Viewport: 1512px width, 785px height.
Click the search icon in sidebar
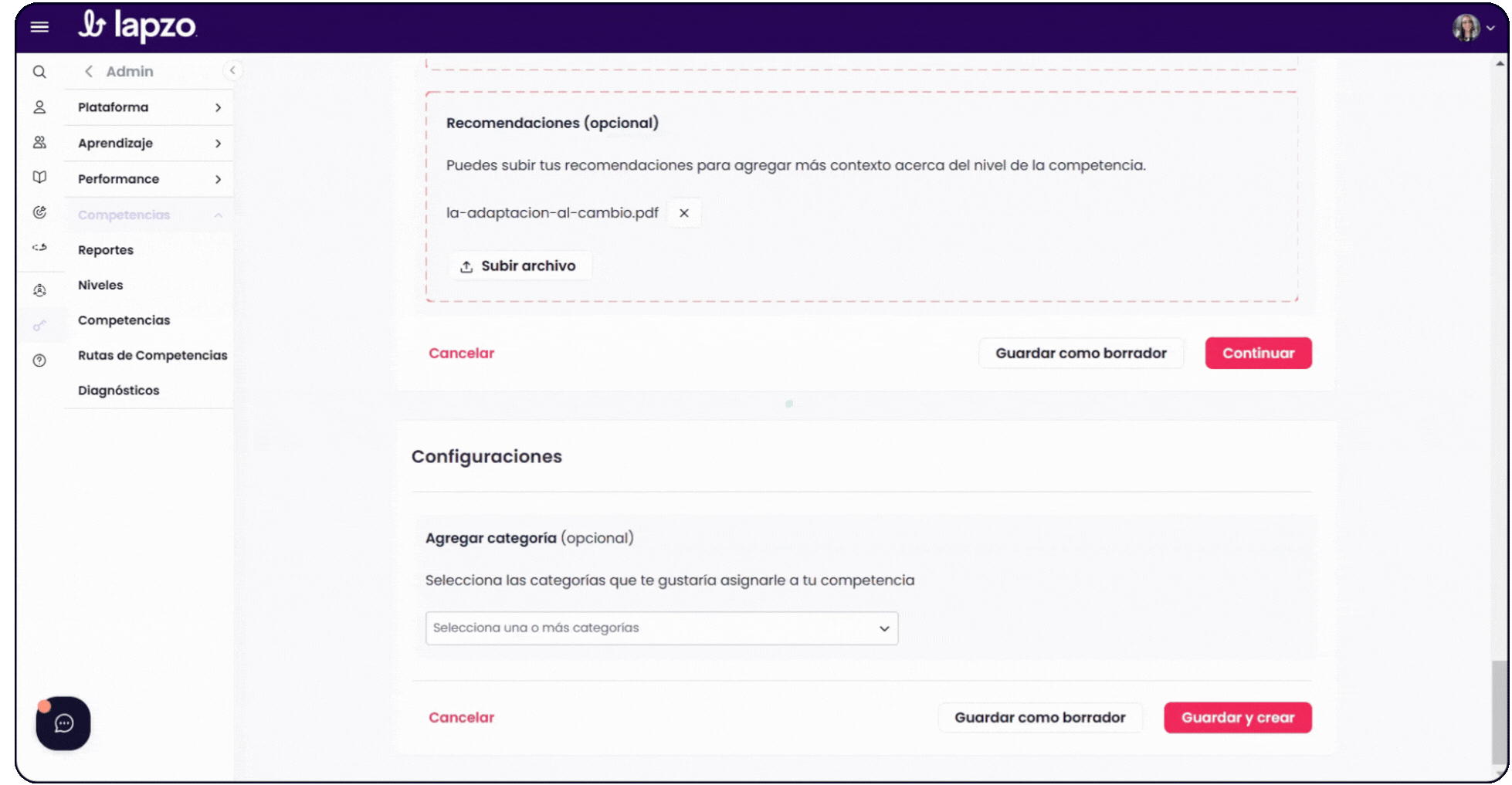[x=39, y=72]
